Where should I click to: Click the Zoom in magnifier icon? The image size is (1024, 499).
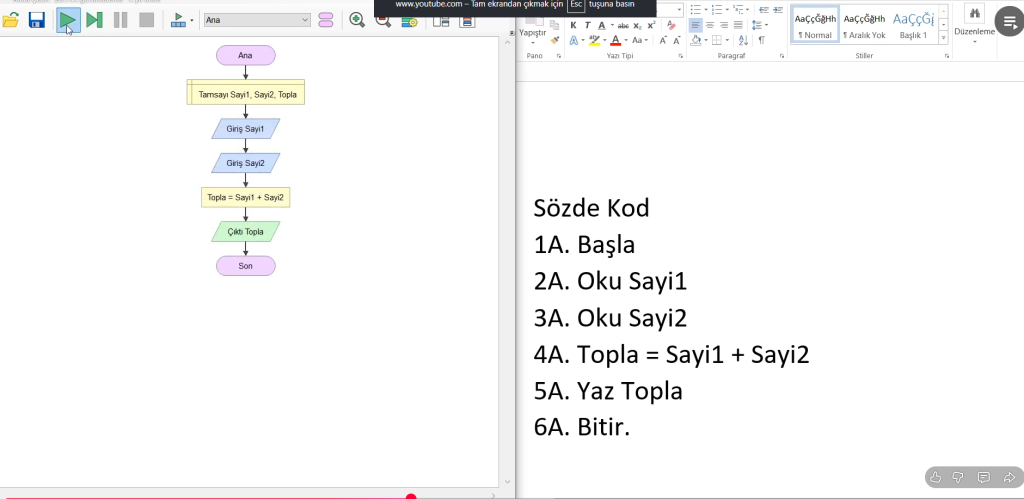pos(357,19)
